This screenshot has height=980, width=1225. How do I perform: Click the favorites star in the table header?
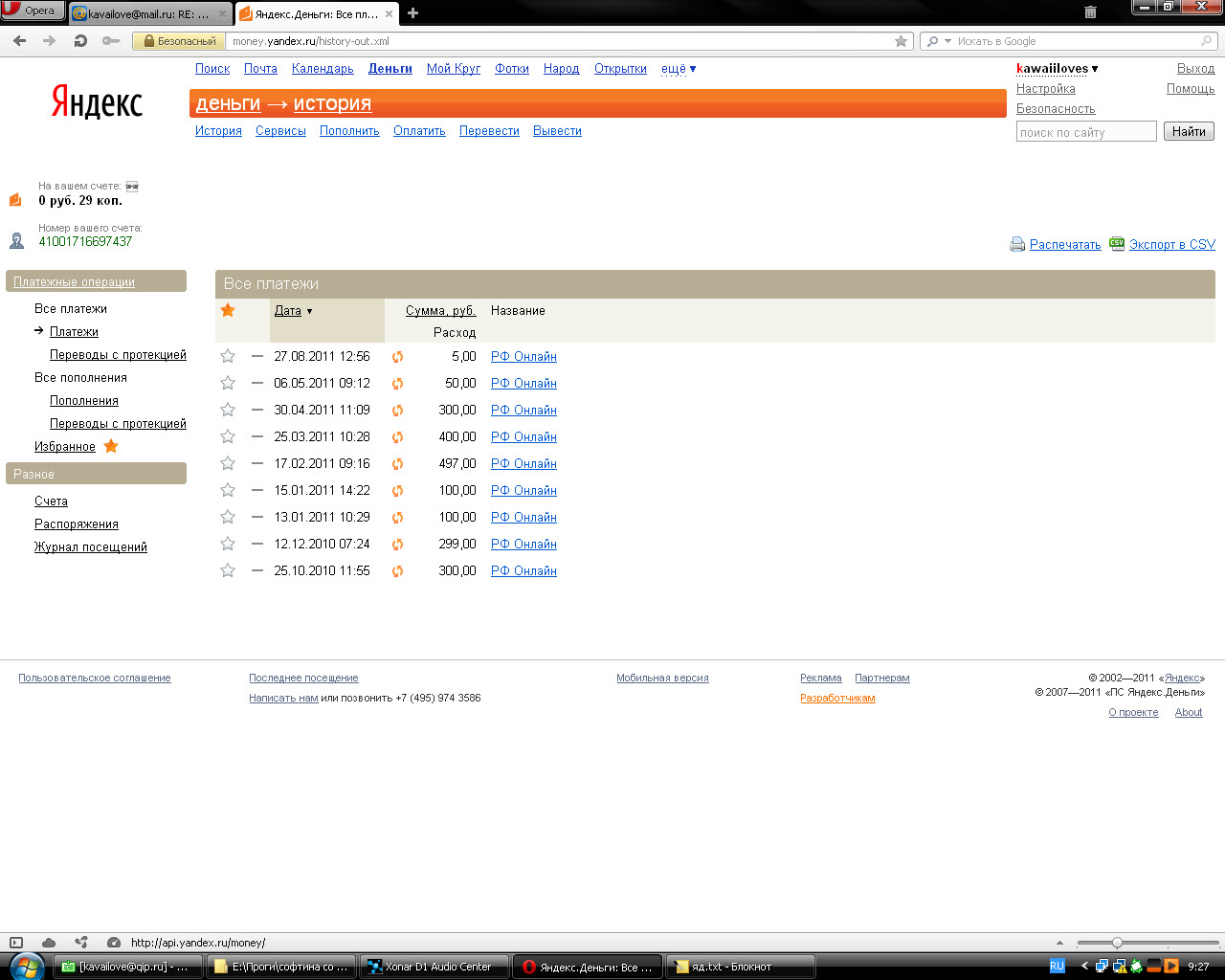pyautogui.click(x=228, y=310)
